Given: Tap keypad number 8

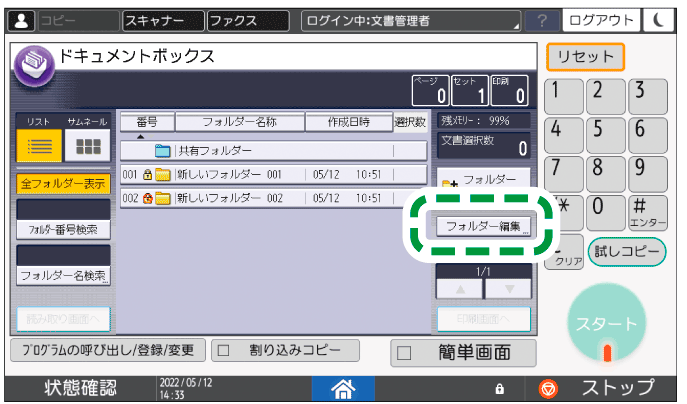Looking at the screenshot, I should [x=606, y=174].
